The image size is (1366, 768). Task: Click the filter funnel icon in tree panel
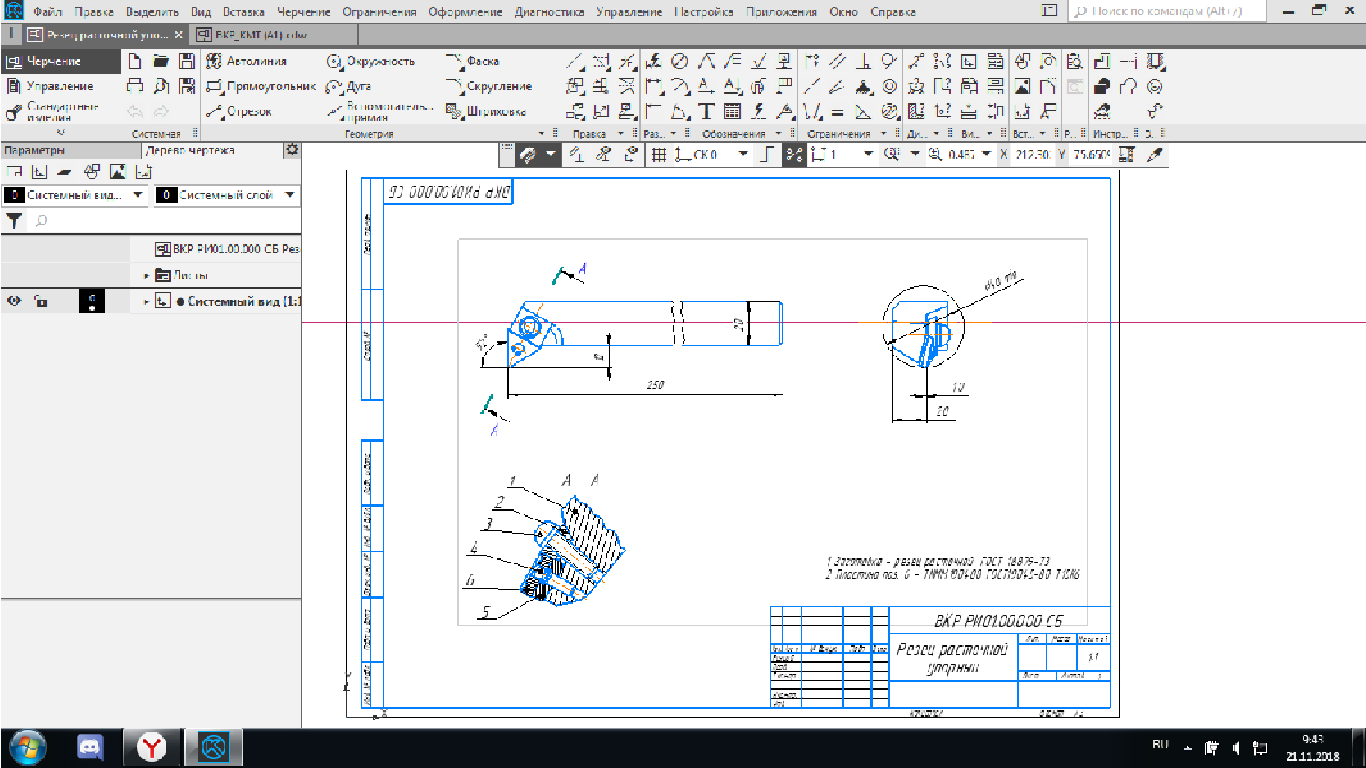[x=14, y=220]
